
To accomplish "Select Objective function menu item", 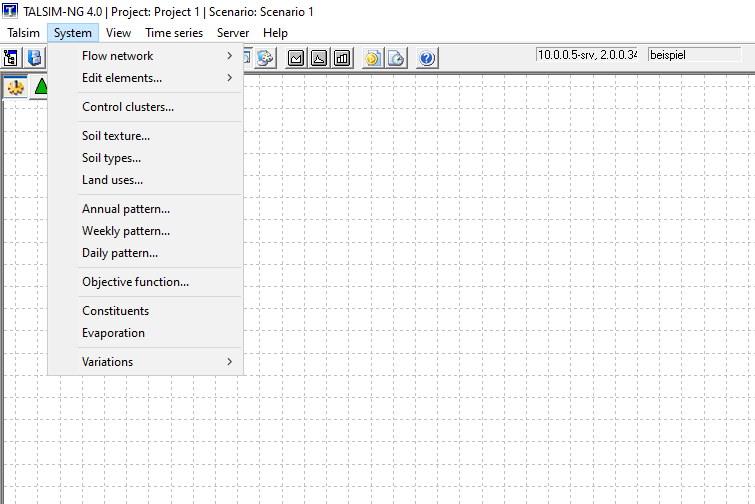I will [x=135, y=282].
